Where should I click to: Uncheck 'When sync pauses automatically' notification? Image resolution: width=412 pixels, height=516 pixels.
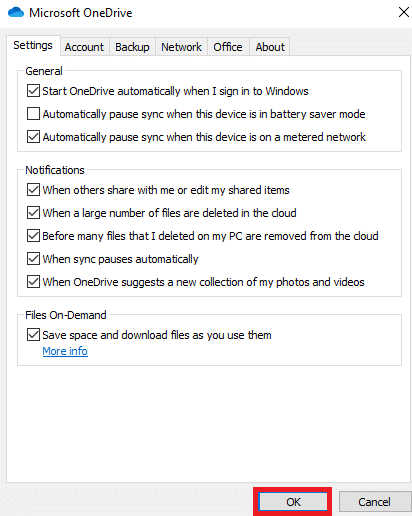pyautogui.click(x=33, y=259)
